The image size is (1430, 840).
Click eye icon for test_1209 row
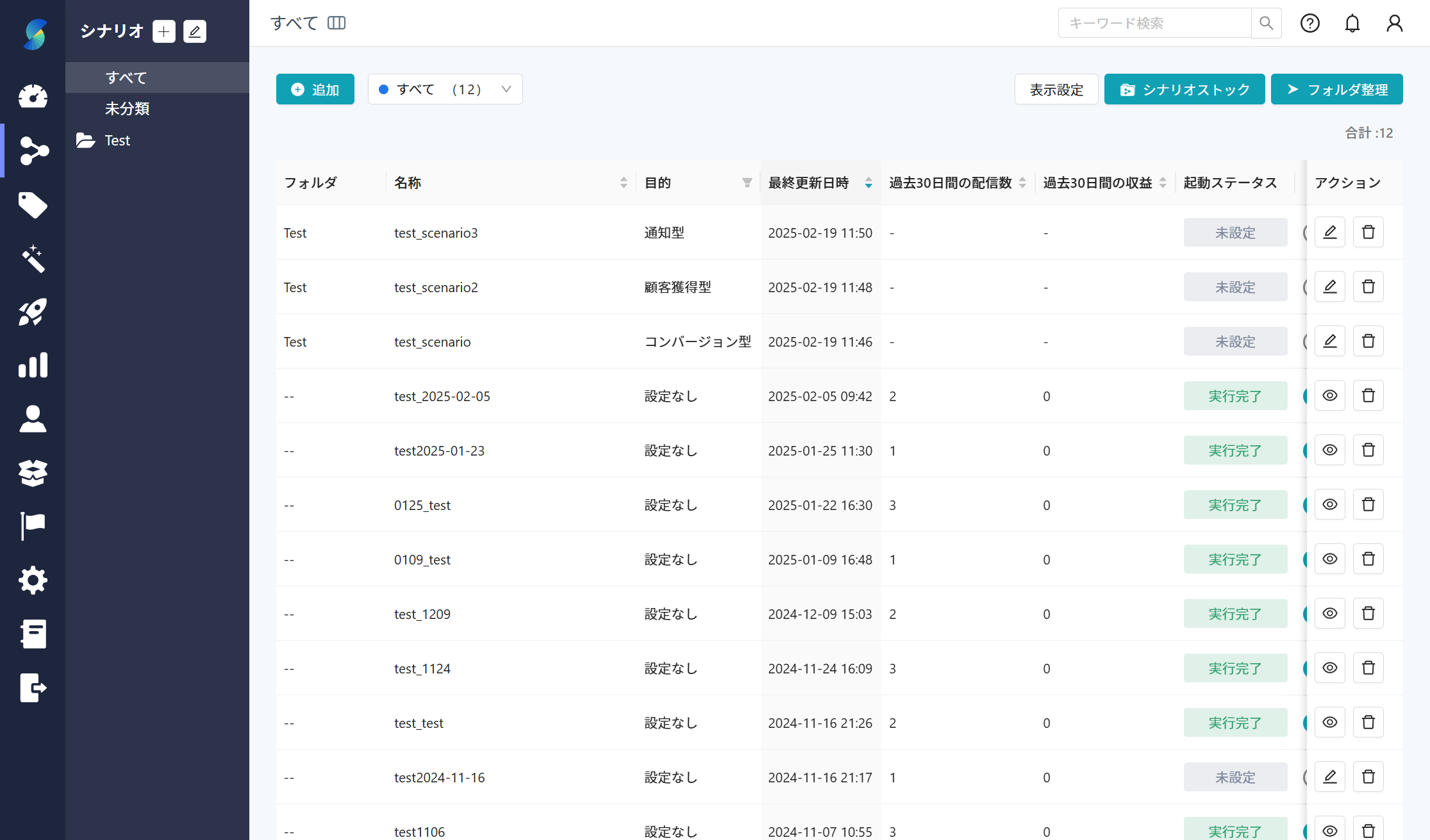(1329, 614)
